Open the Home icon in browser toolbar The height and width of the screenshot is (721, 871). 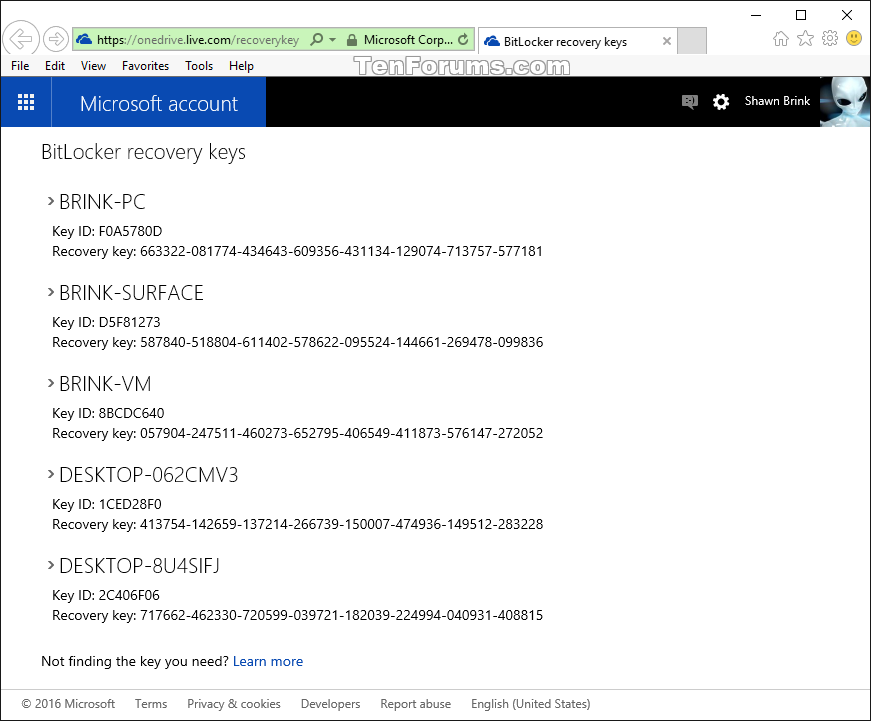780,38
